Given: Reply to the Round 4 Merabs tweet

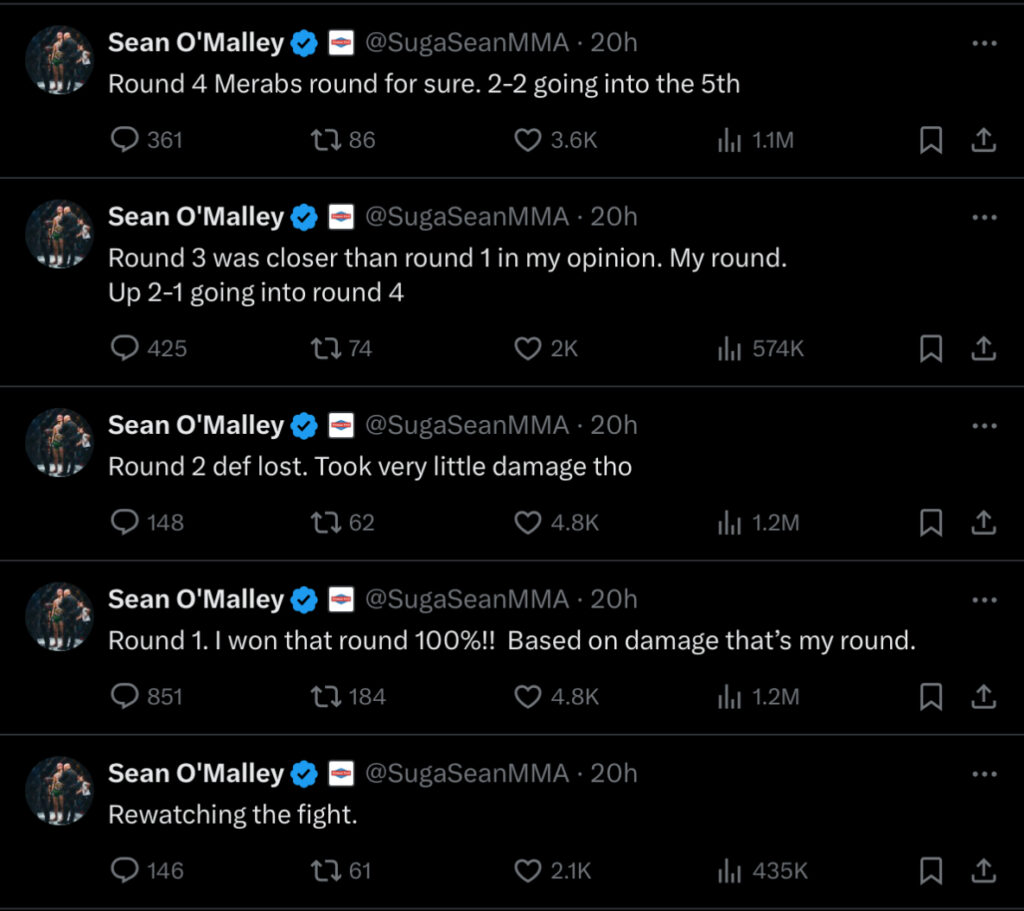Looking at the screenshot, I should pyautogui.click(x=146, y=140).
